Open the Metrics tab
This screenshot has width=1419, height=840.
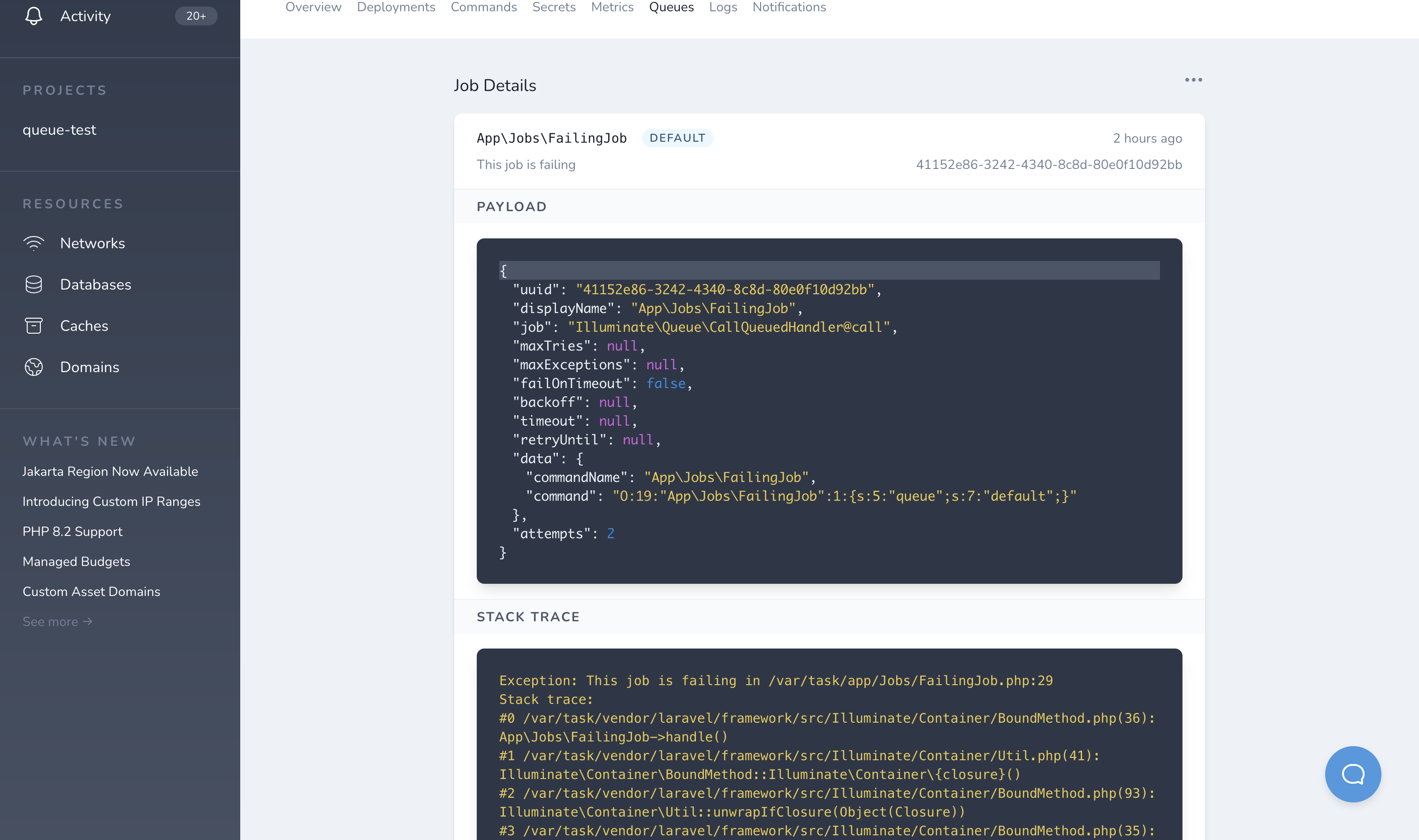click(612, 8)
